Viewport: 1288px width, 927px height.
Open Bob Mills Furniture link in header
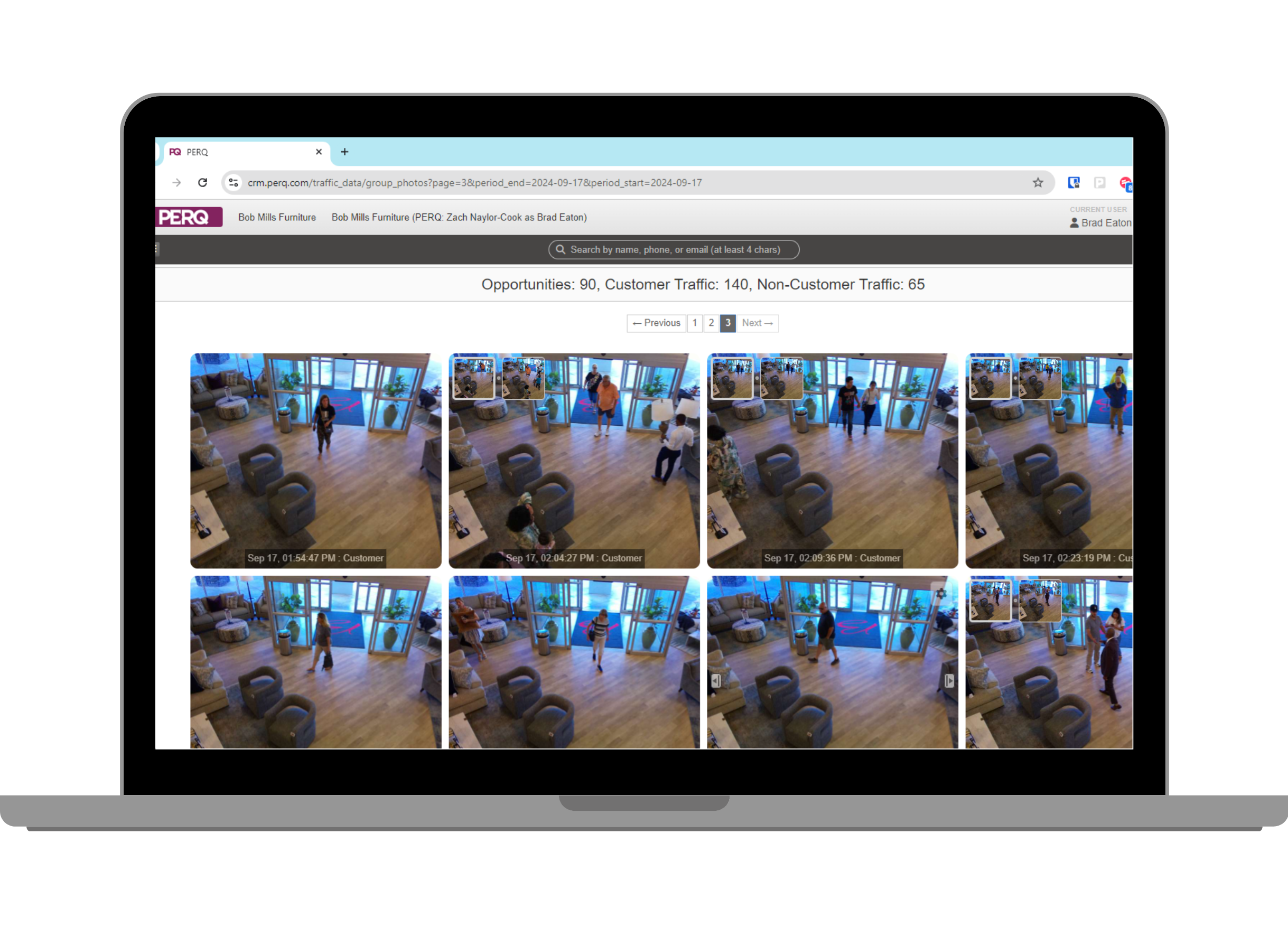[x=277, y=218]
